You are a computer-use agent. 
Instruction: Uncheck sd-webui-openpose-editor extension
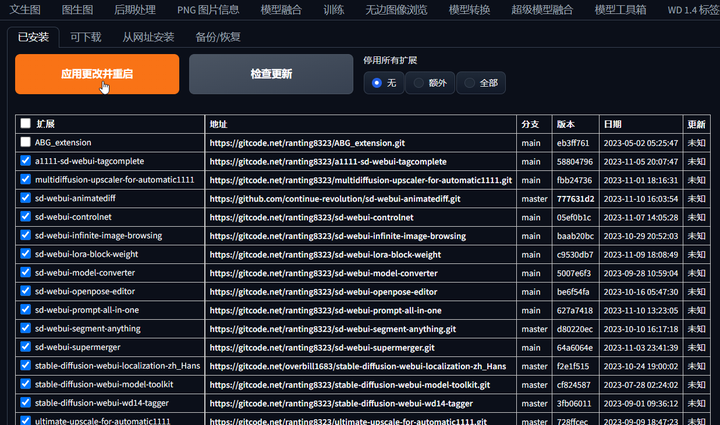pos(26,291)
